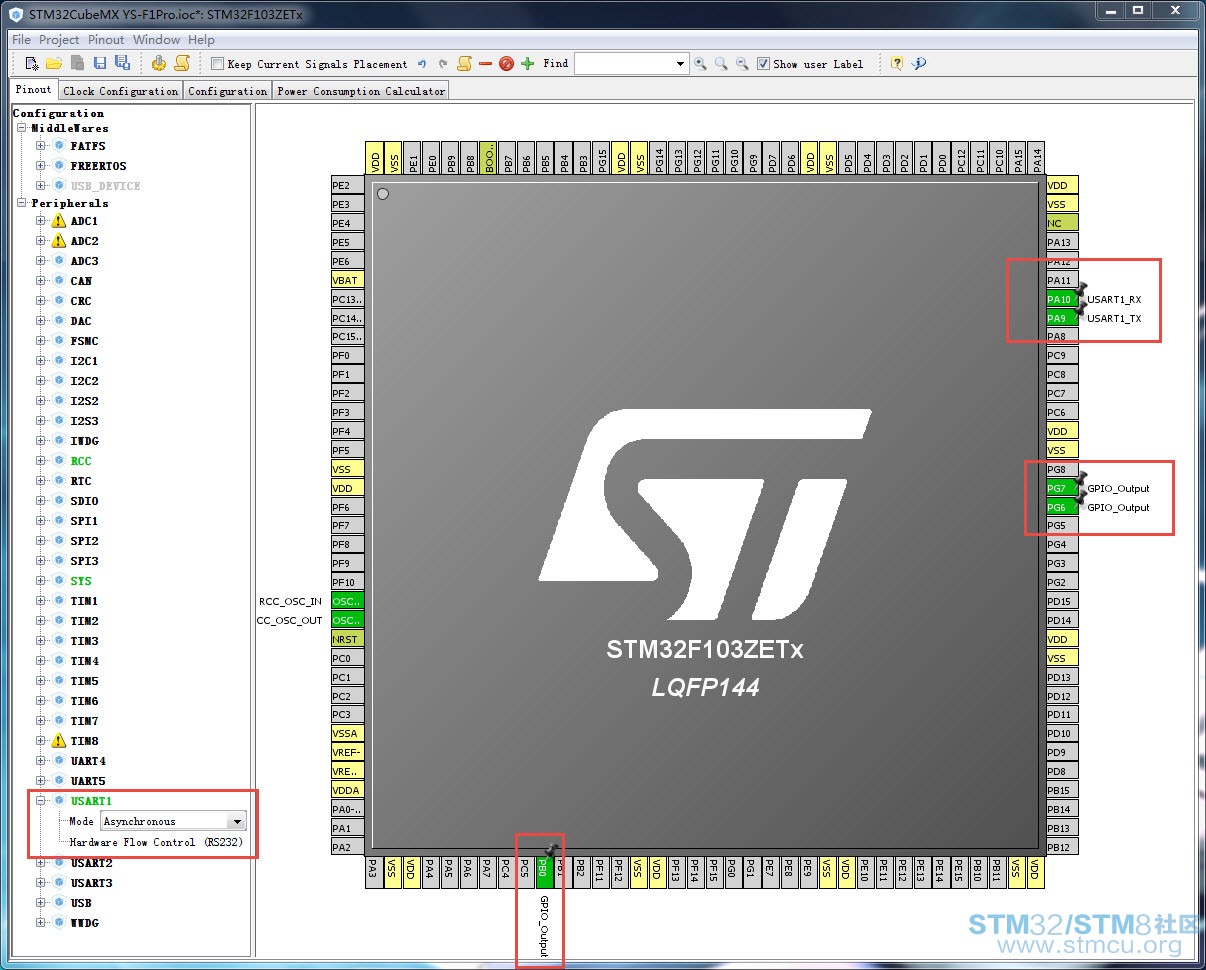Click the best fit magnifier icon
This screenshot has height=970, width=1206.
coord(721,64)
